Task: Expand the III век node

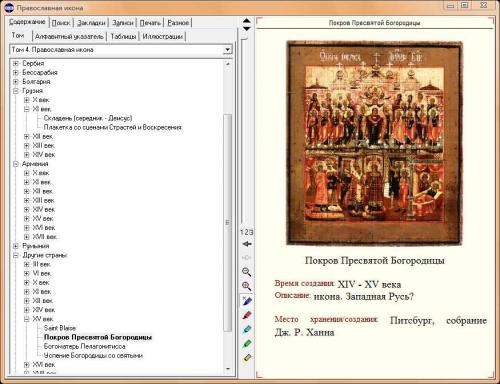Action: click(27, 264)
